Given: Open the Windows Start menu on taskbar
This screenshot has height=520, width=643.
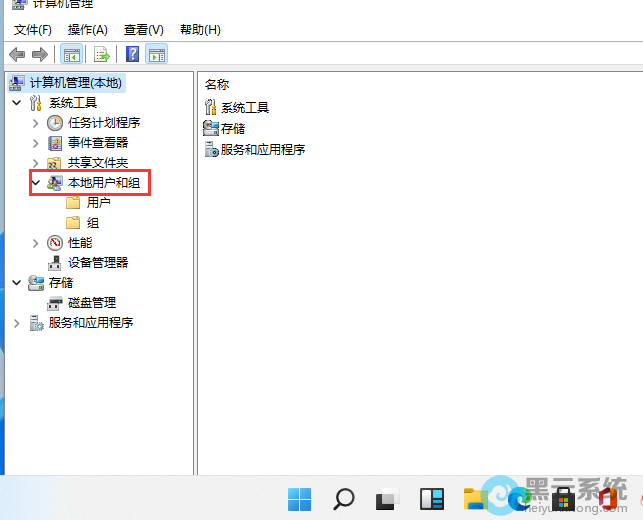Looking at the screenshot, I should [299, 498].
